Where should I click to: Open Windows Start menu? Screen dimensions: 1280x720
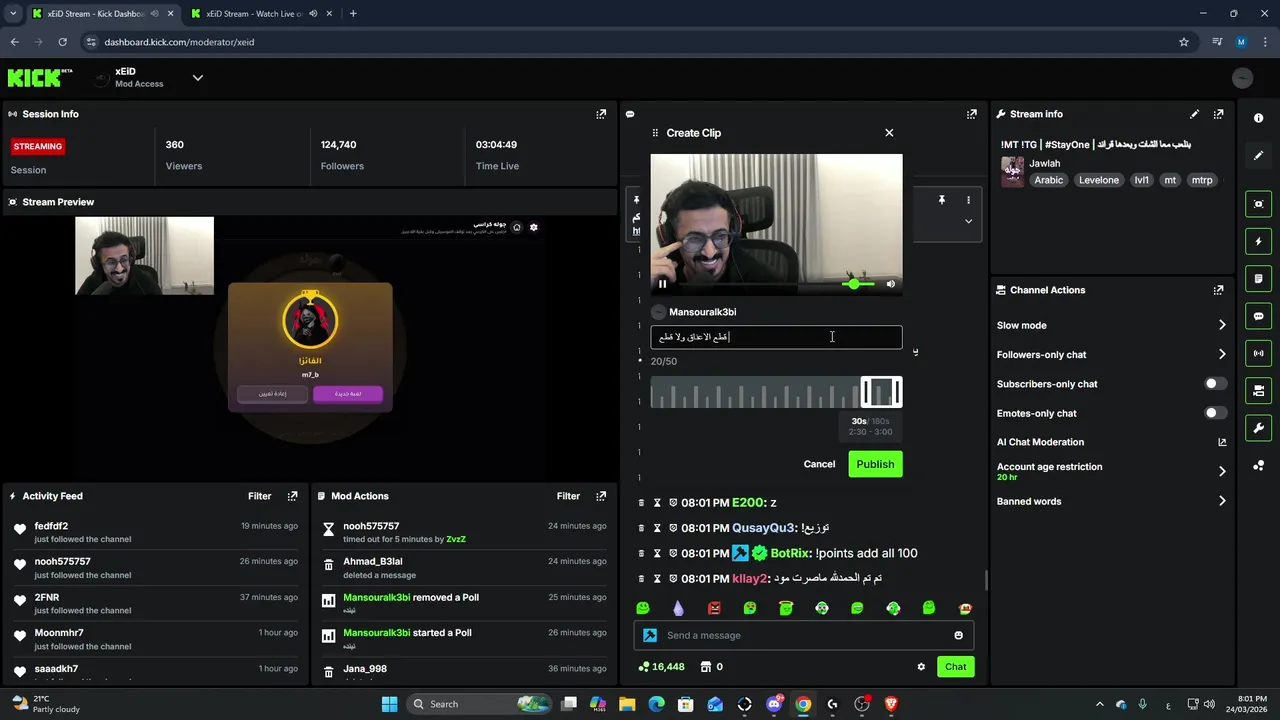click(389, 704)
